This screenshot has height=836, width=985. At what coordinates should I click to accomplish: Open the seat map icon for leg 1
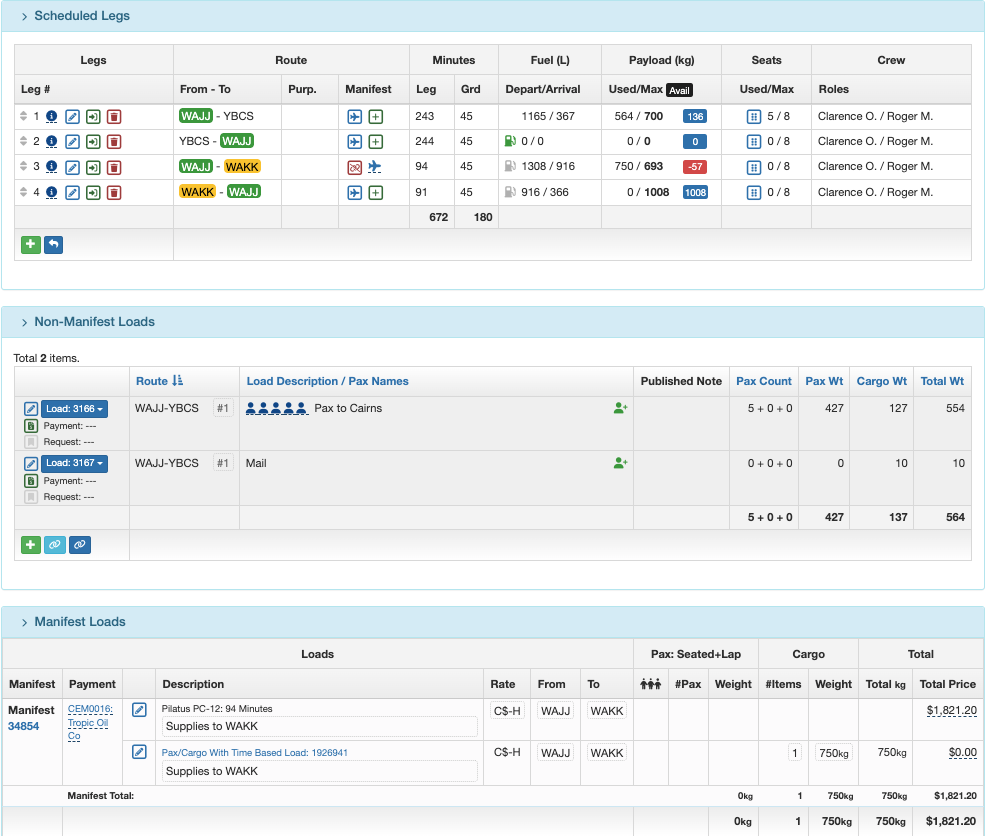coord(754,117)
